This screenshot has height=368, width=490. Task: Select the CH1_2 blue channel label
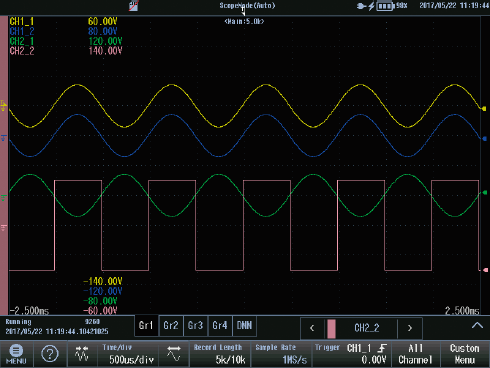tap(22, 32)
